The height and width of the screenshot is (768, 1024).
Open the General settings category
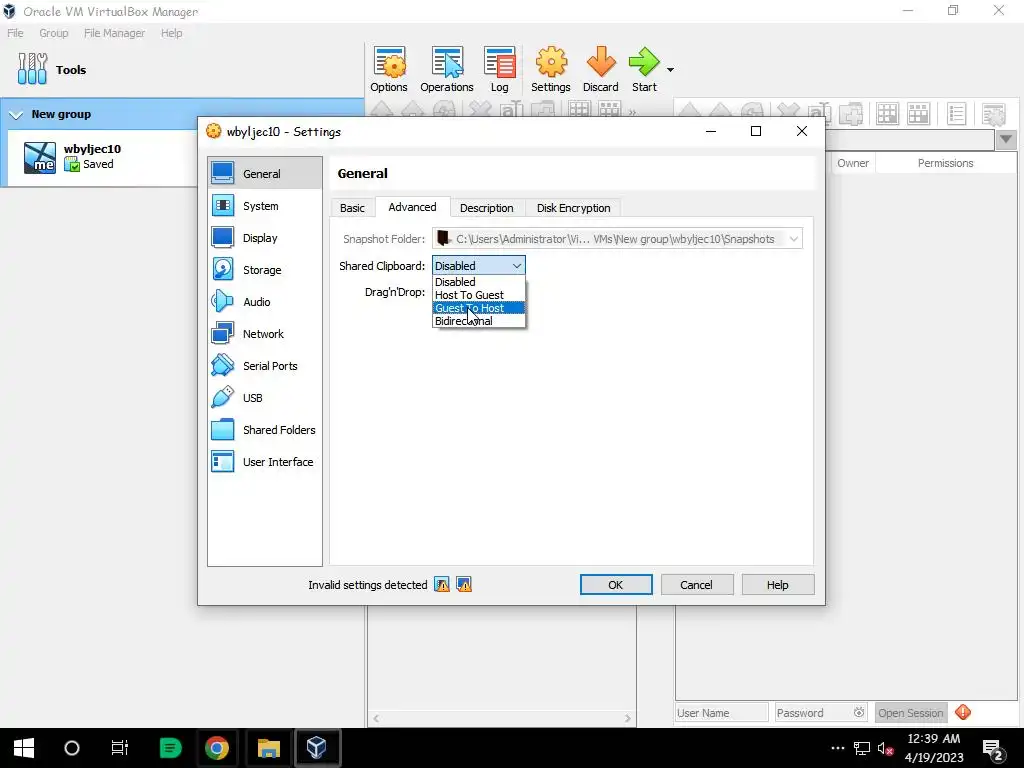(x=264, y=174)
